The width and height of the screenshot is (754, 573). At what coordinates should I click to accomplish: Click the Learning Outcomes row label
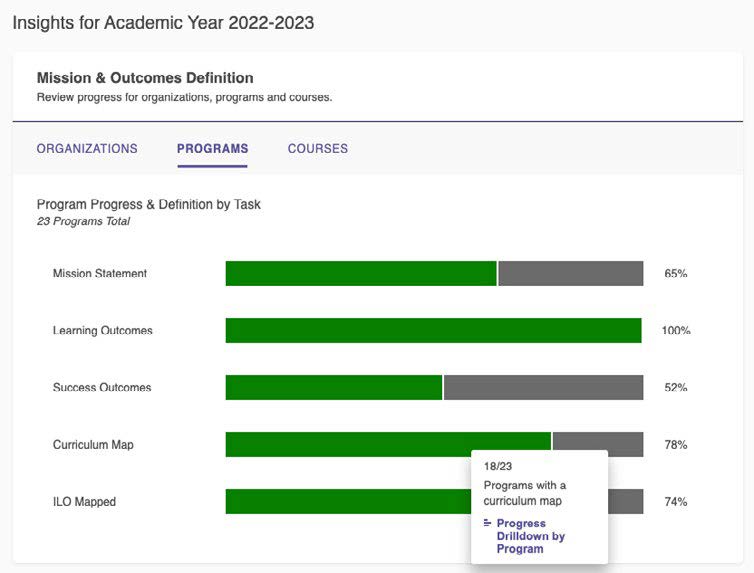102,330
